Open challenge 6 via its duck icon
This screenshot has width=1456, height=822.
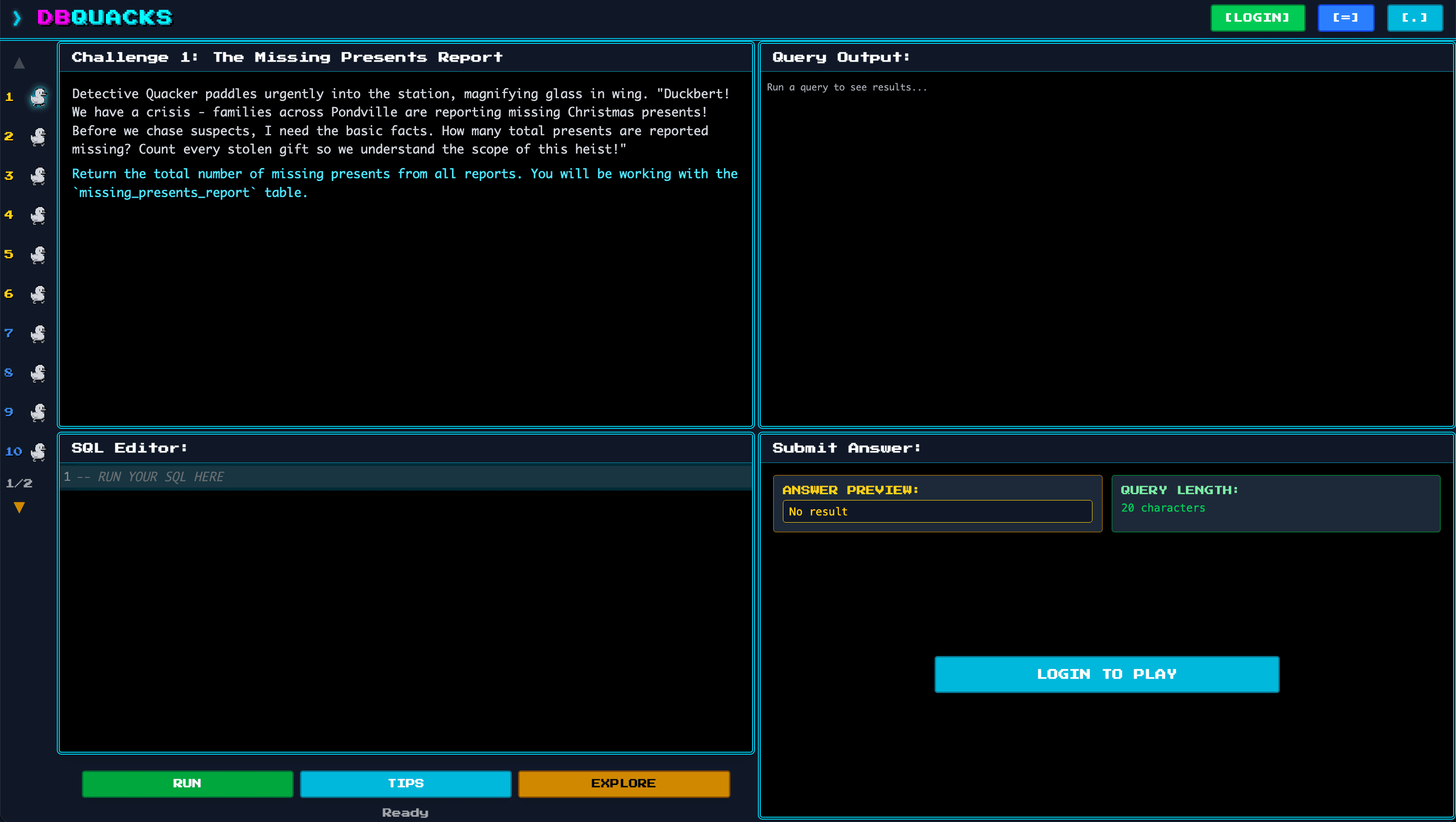pyautogui.click(x=38, y=295)
